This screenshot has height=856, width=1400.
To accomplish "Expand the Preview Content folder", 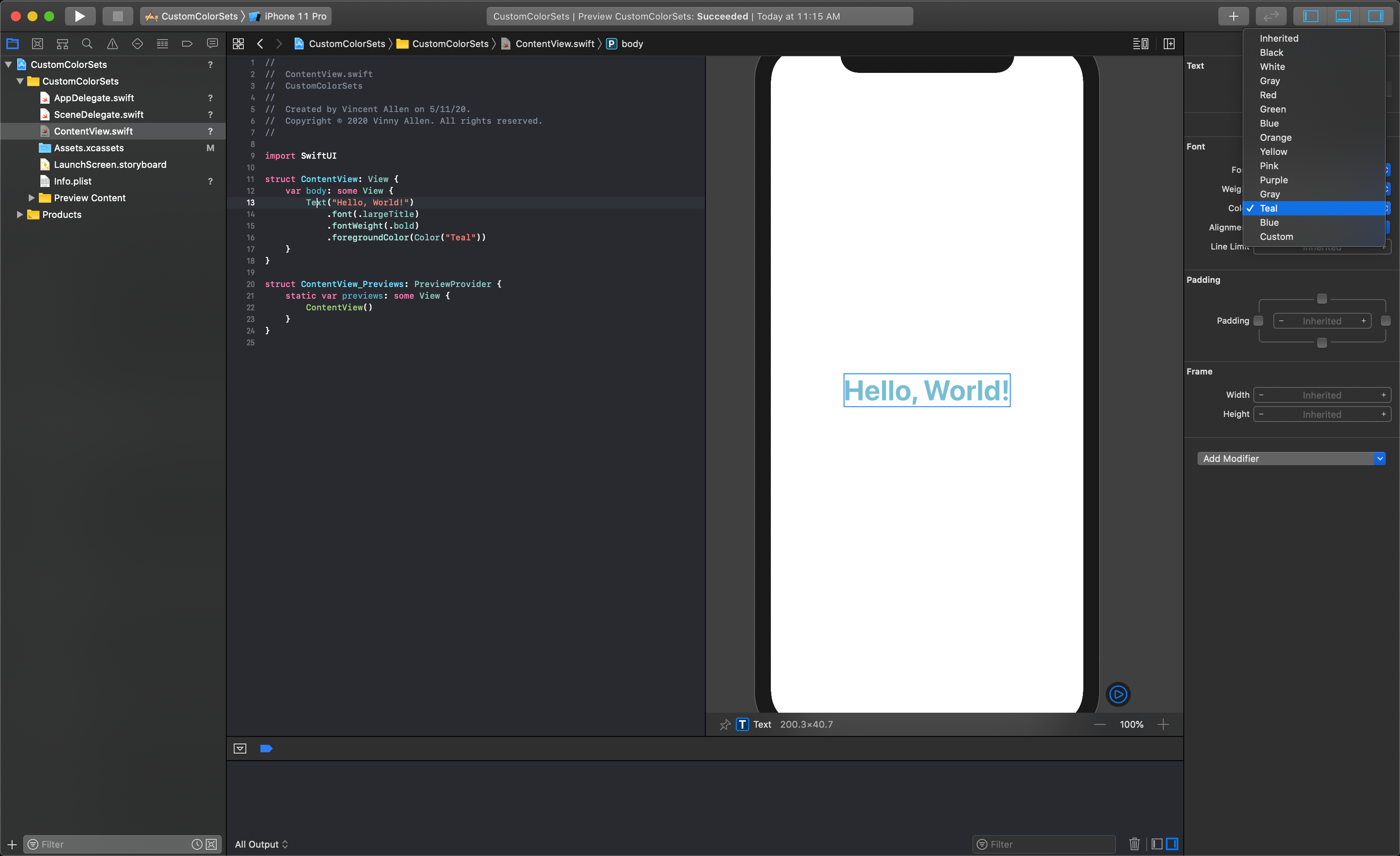I will coord(31,198).
